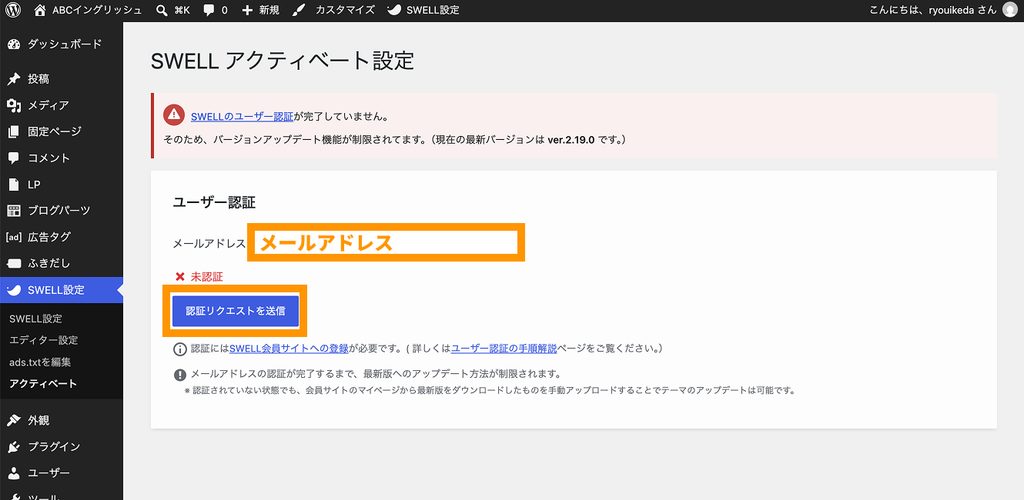
Task: Click the document icon beside LP
Action: pyautogui.click(x=14, y=185)
